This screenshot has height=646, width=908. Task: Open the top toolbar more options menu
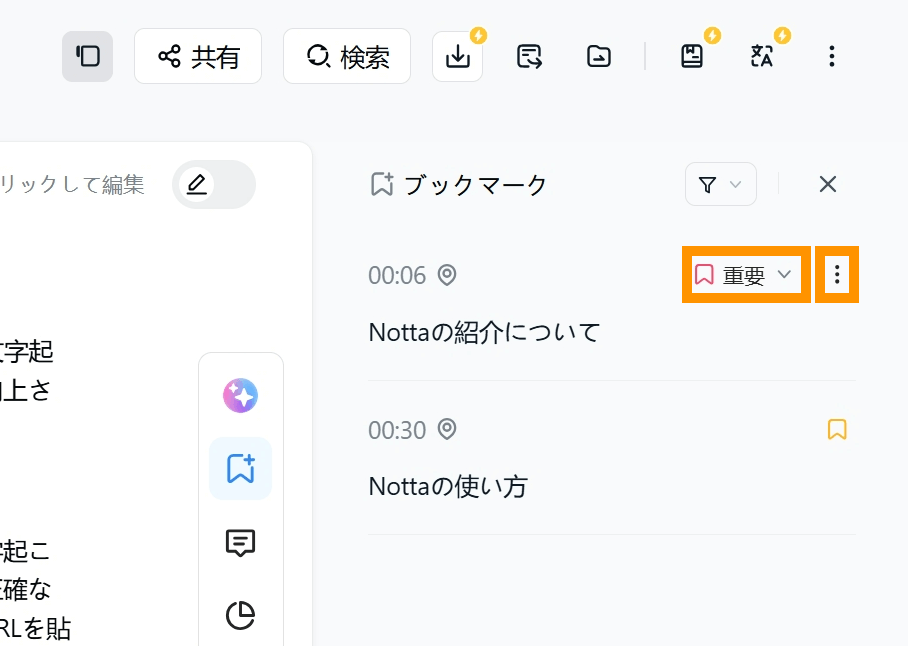(x=832, y=56)
